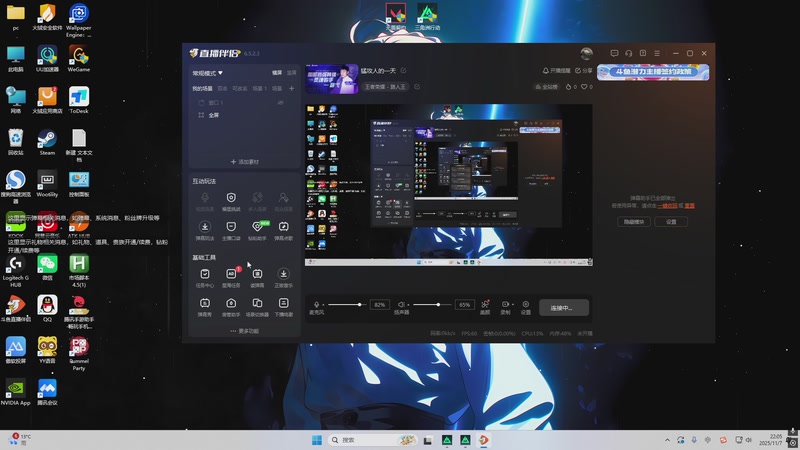Image resolution: width=800 pixels, height=450 pixels.
Task: Add a new scene with plus icon
Action: (x=291, y=88)
